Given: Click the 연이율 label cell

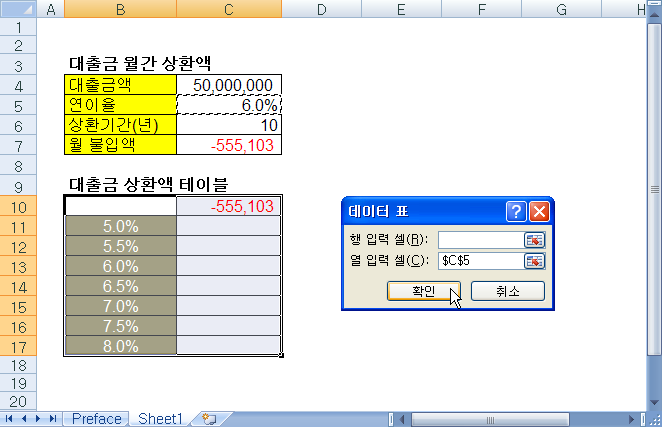Looking at the screenshot, I should [120, 105].
